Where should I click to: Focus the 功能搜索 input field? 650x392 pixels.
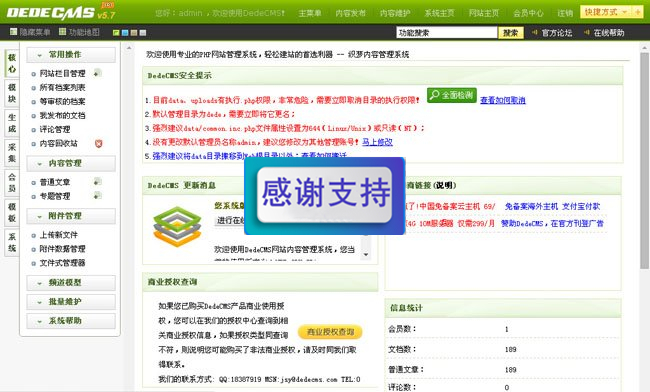coord(447,32)
